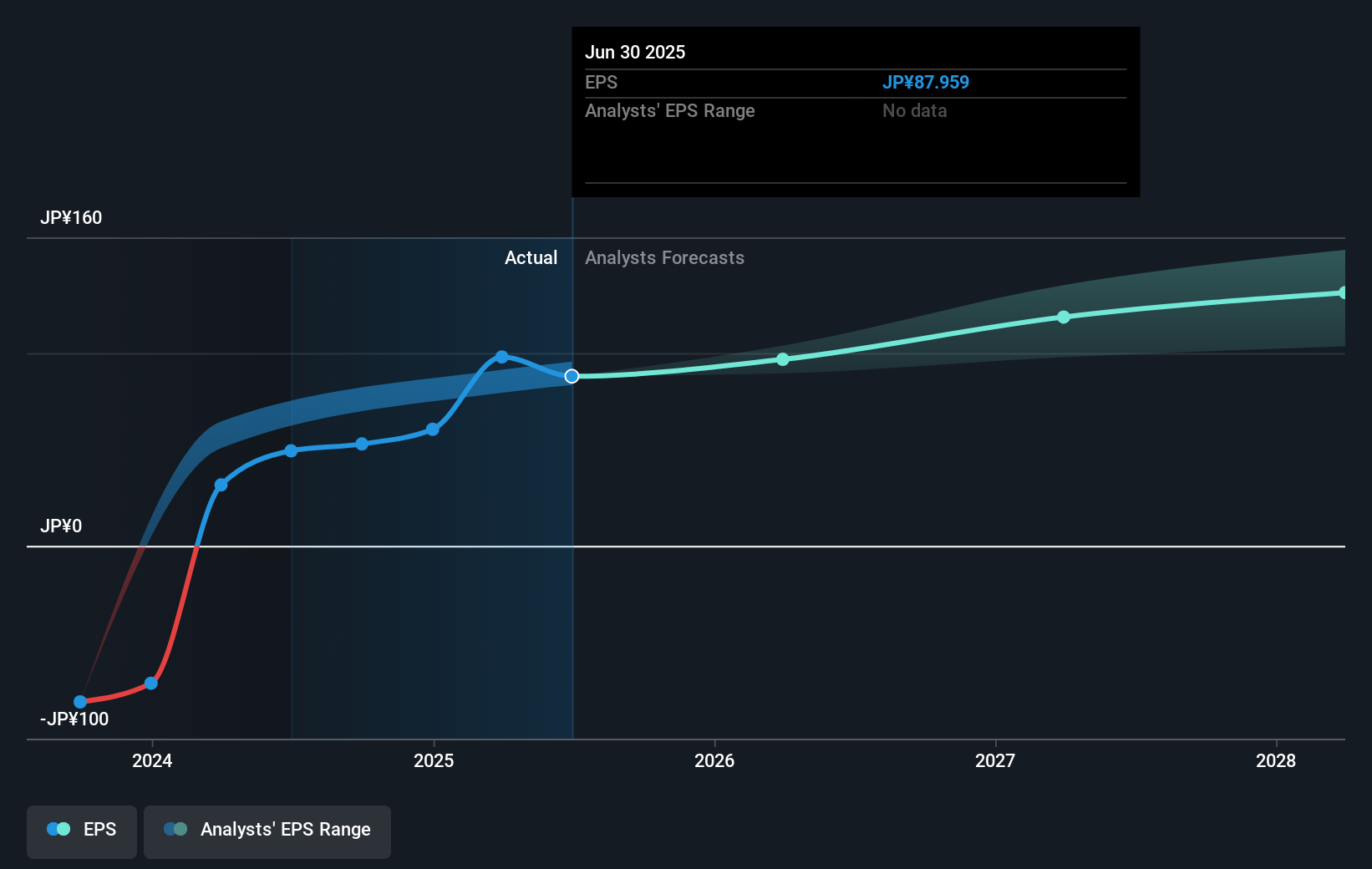Toggle the Analysts' EPS Range legend item
The height and width of the screenshot is (869, 1372).
point(267,831)
